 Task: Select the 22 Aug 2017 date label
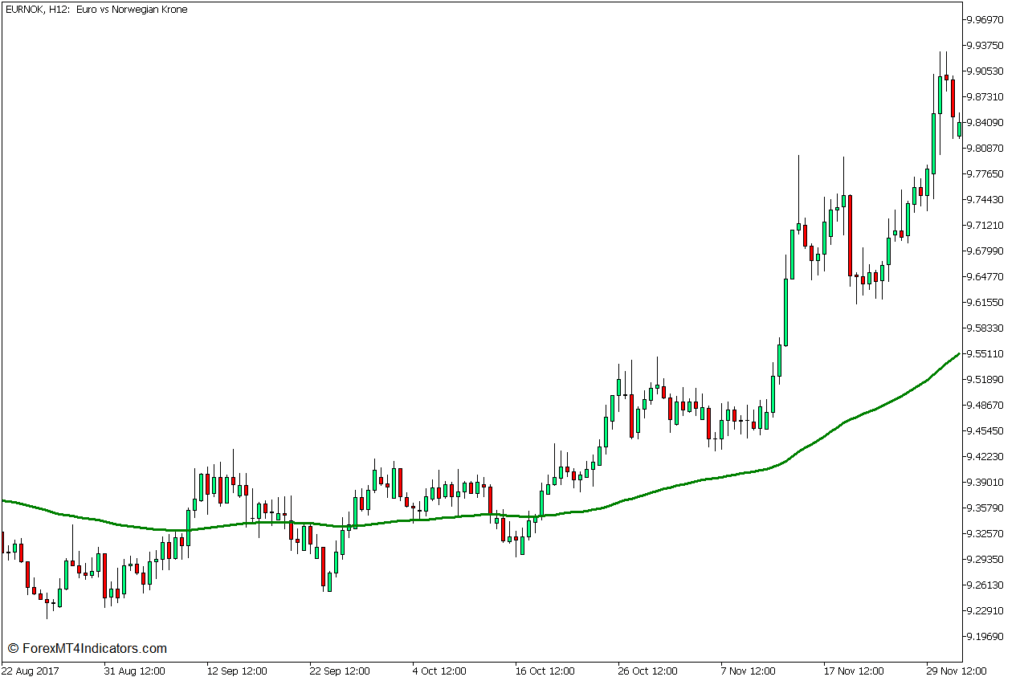[x=30, y=670]
